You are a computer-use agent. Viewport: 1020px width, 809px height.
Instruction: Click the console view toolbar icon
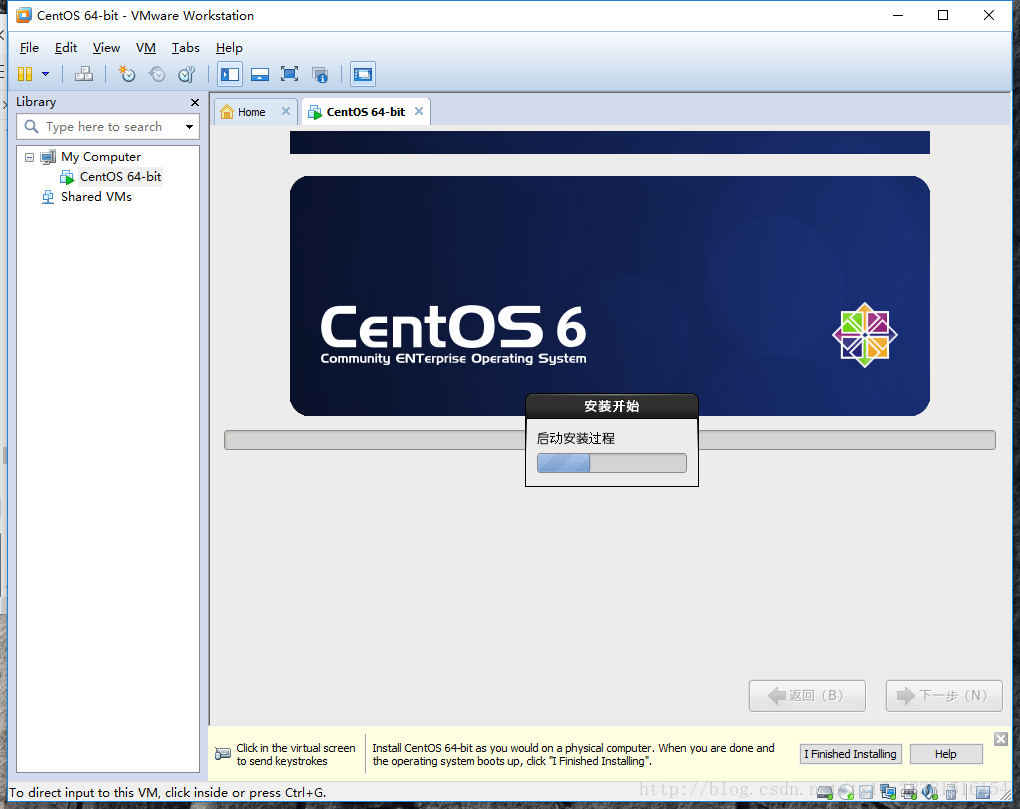[x=363, y=74]
